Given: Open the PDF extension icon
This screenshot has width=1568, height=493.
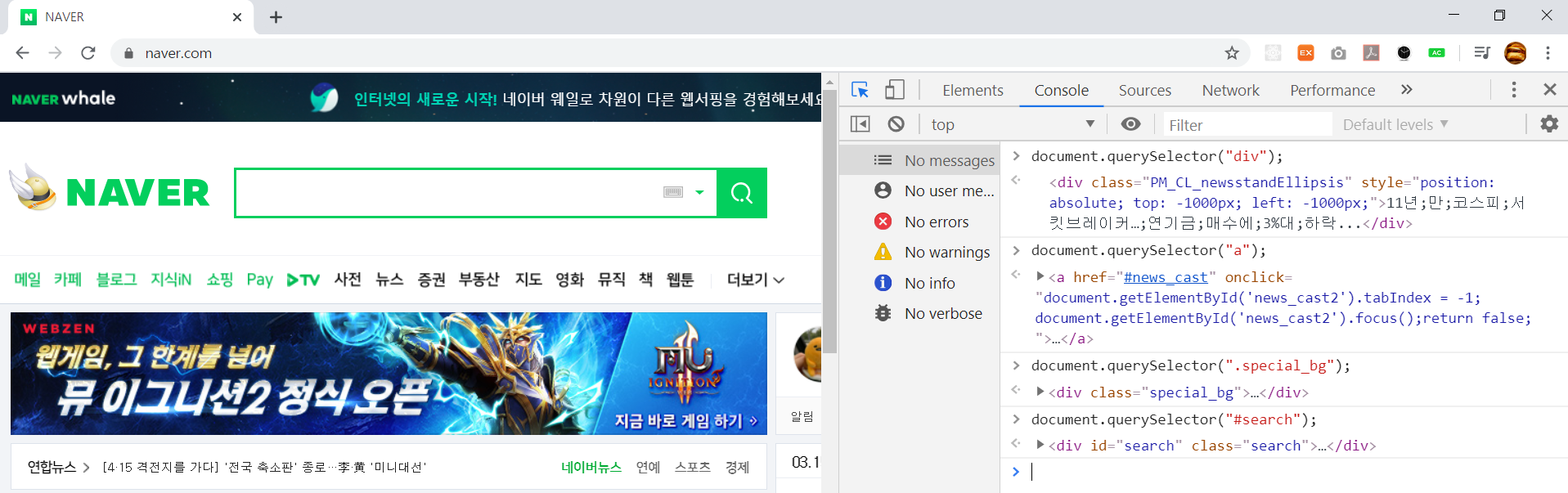Looking at the screenshot, I should click(1371, 53).
